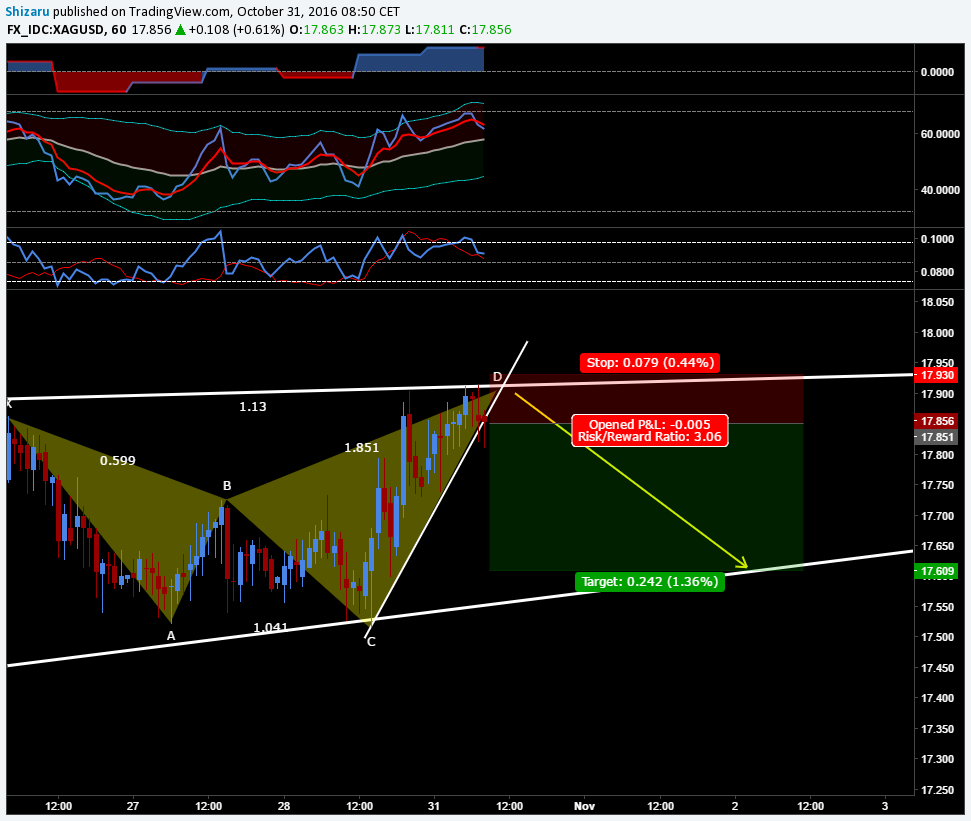
Task: Select the 17.609 green target price label
Action: (936, 571)
